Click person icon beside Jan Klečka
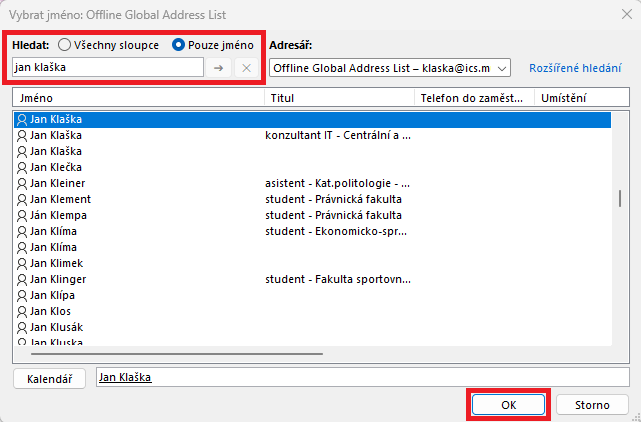Viewport: 641px width, 422px height. pos(22,168)
